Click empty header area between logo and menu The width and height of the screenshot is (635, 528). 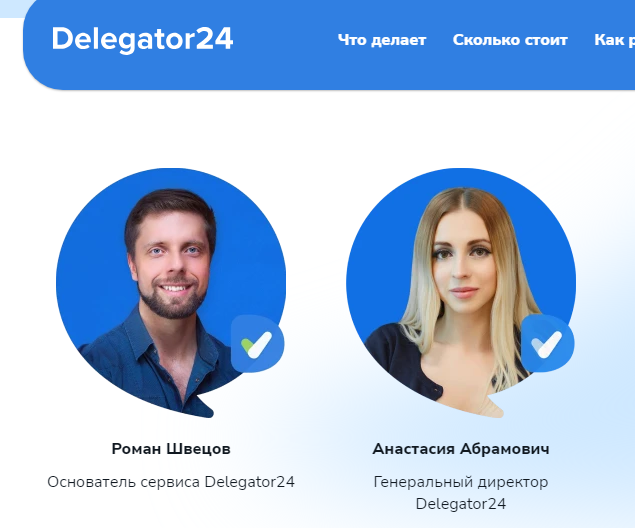286,40
